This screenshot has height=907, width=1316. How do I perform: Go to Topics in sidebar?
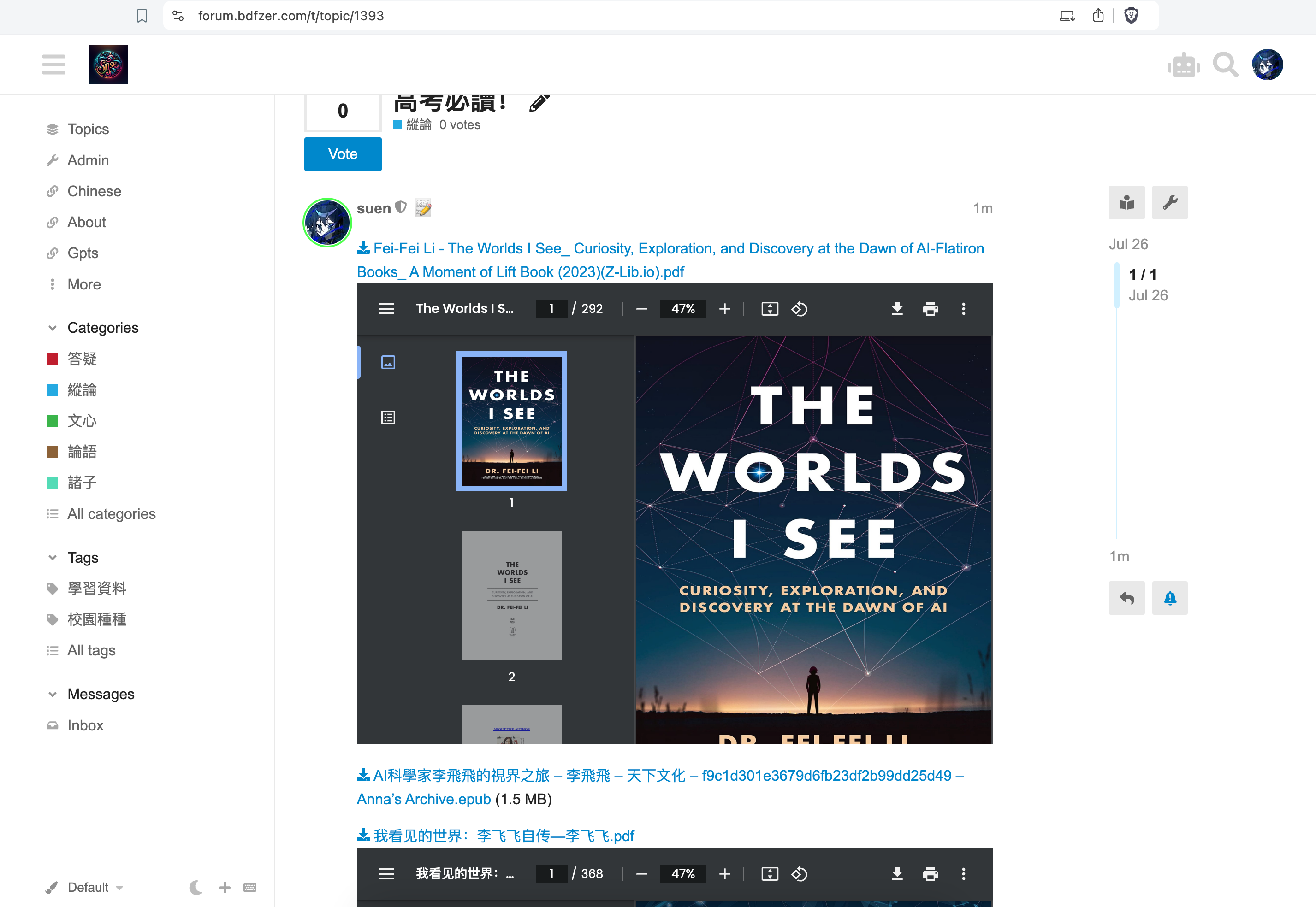click(88, 129)
